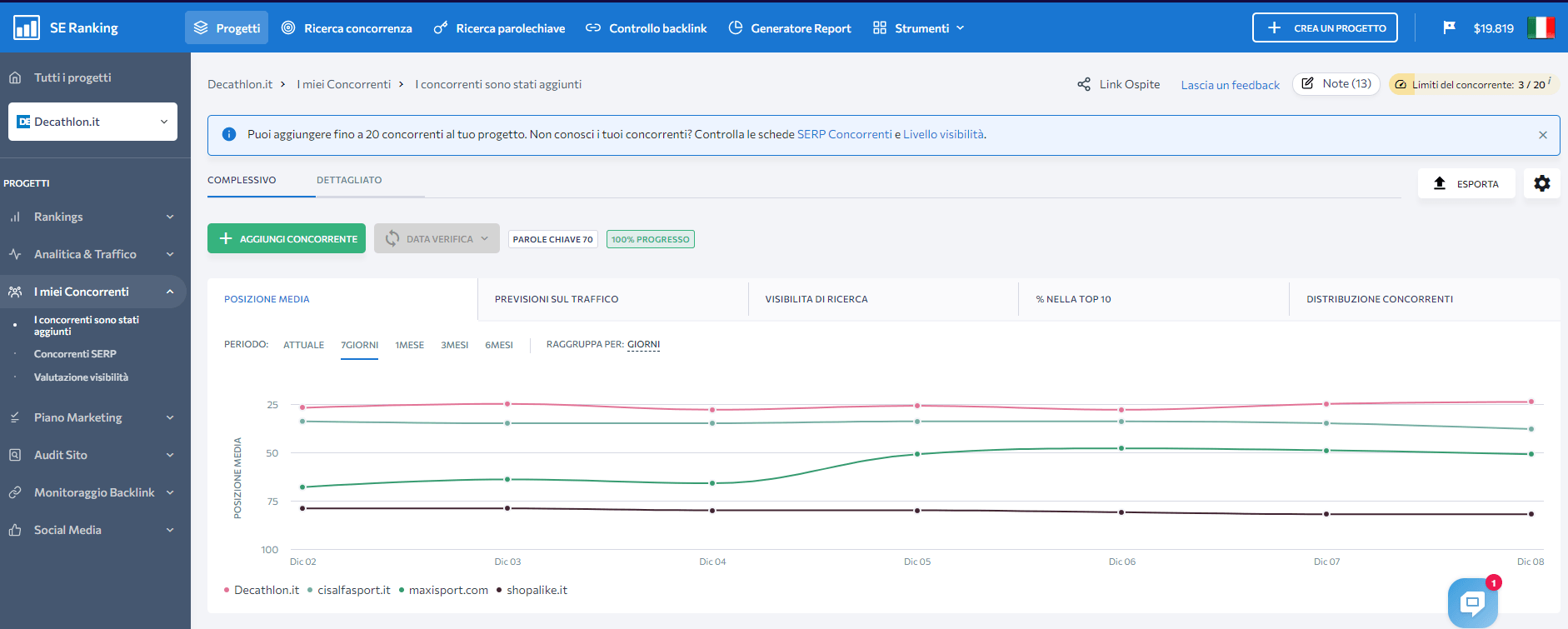The height and width of the screenshot is (629, 1568).
Task: Click the Note edit pencil icon
Action: tap(1308, 83)
